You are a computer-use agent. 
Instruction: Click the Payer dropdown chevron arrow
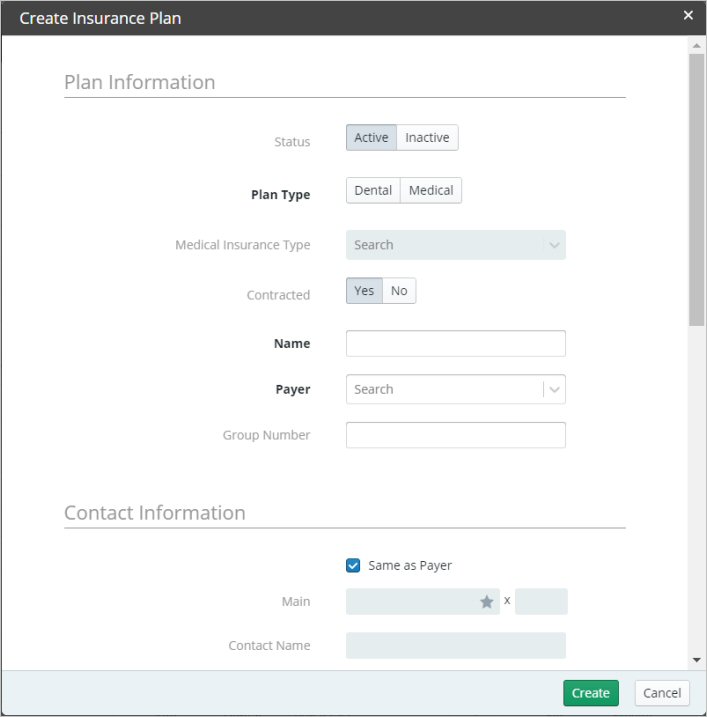coord(554,390)
